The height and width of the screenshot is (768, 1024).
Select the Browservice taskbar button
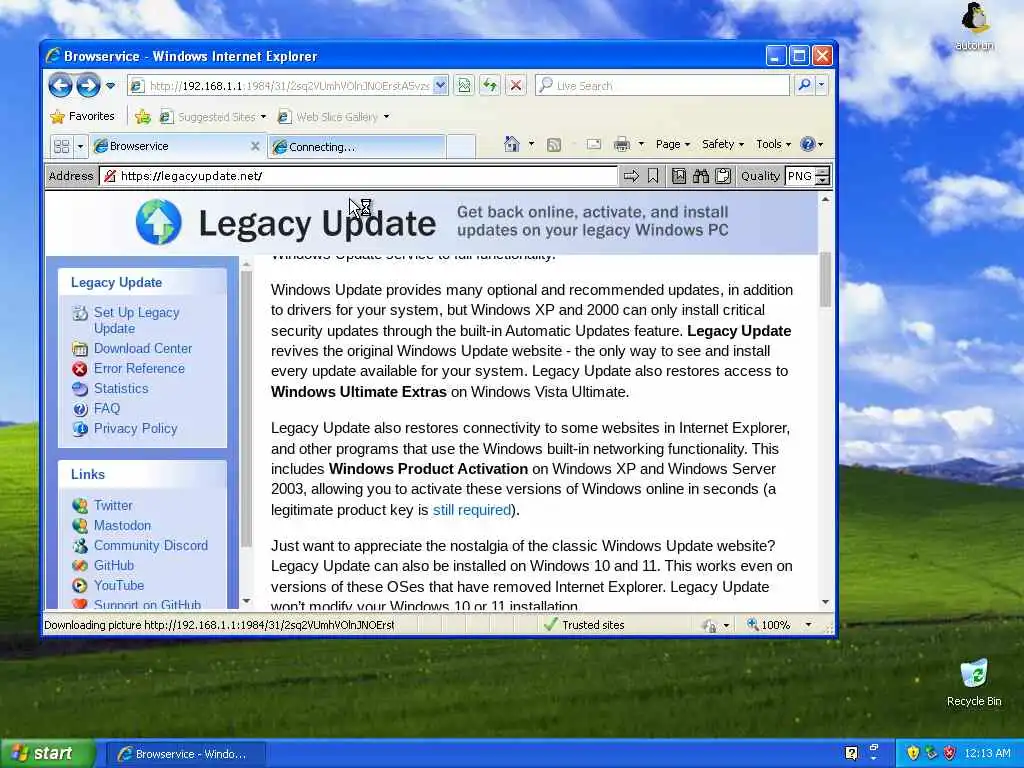point(185,754)
